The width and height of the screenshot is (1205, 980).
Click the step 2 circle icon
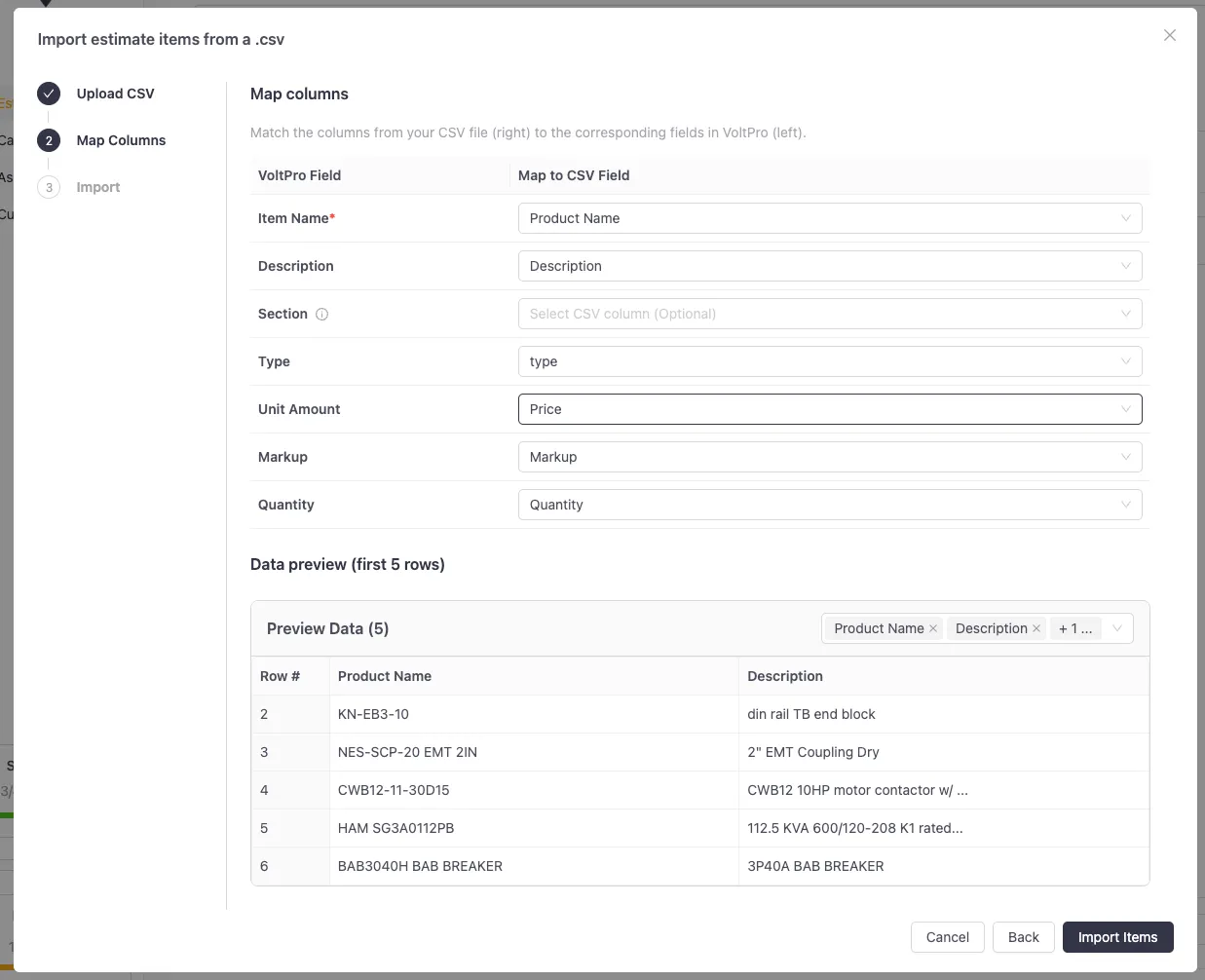click(x=49, y=140)
